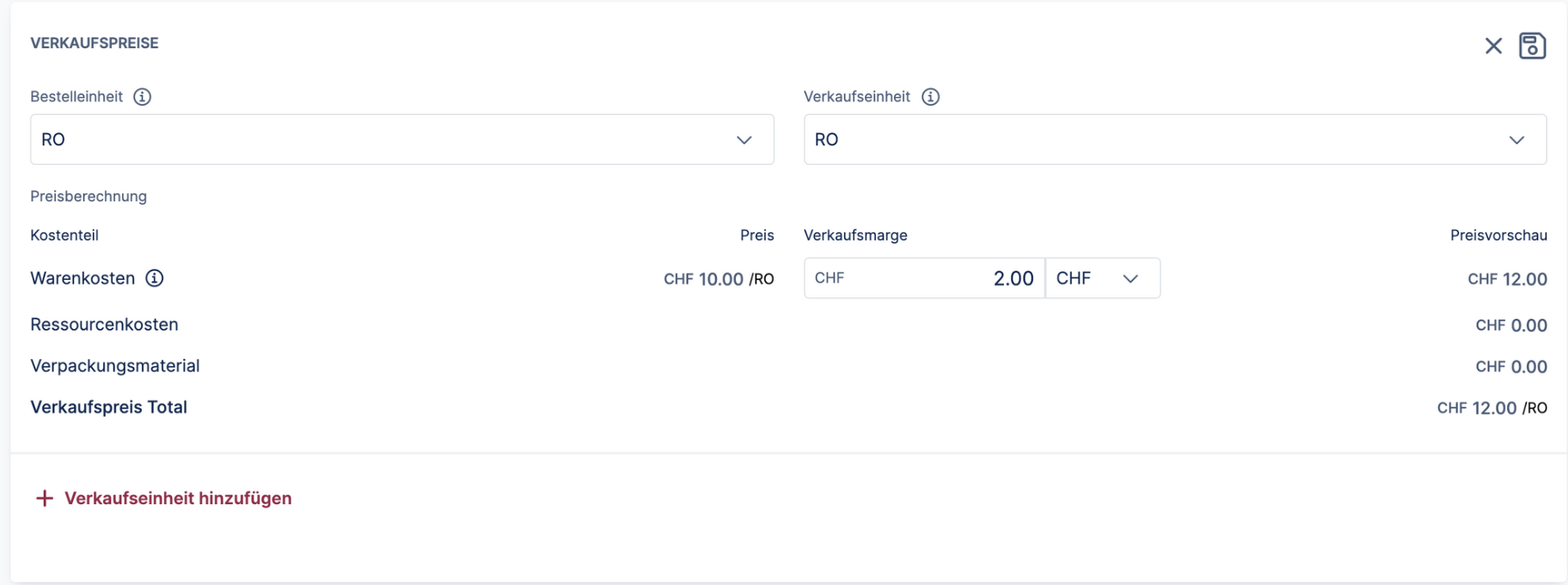Click the plus icon beside Verkaufseinheit hinzufügen
Image resolution: width=1568 pixels, height=585 pixels.
coord(45,498)
